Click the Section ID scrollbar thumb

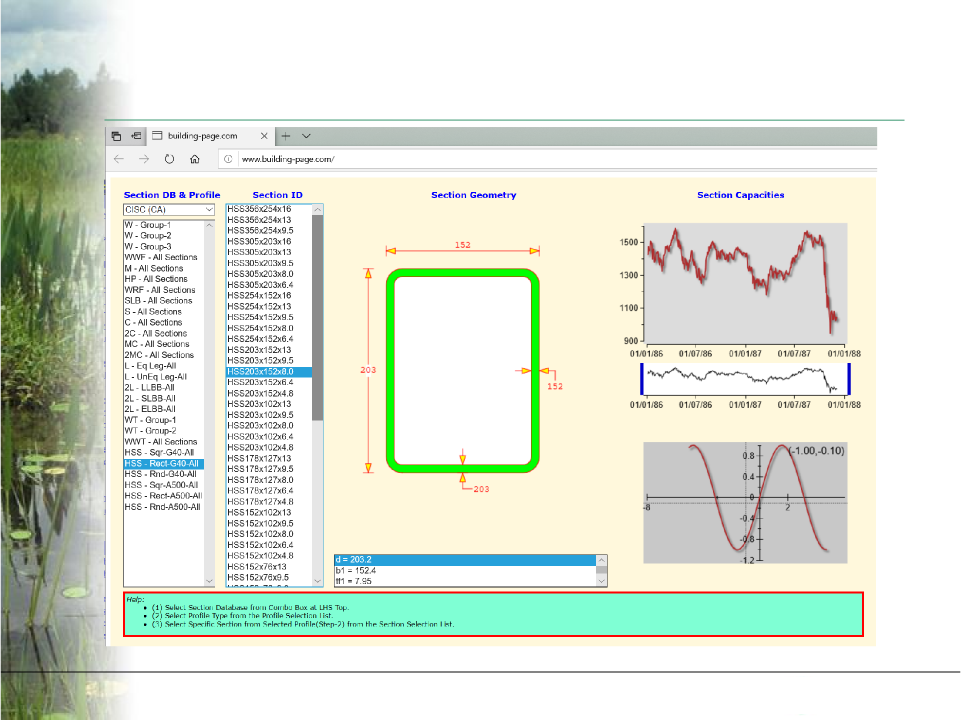pos(317,317)
